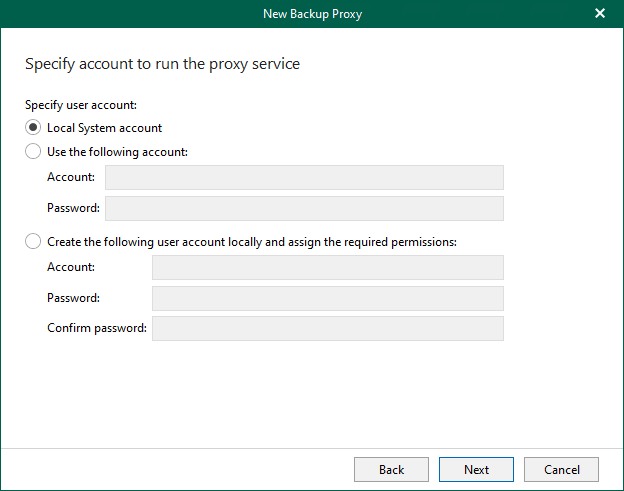Close the dialog using the X icon
The width and height of the screenshot is (624, 491).
(x=600, y=13)
